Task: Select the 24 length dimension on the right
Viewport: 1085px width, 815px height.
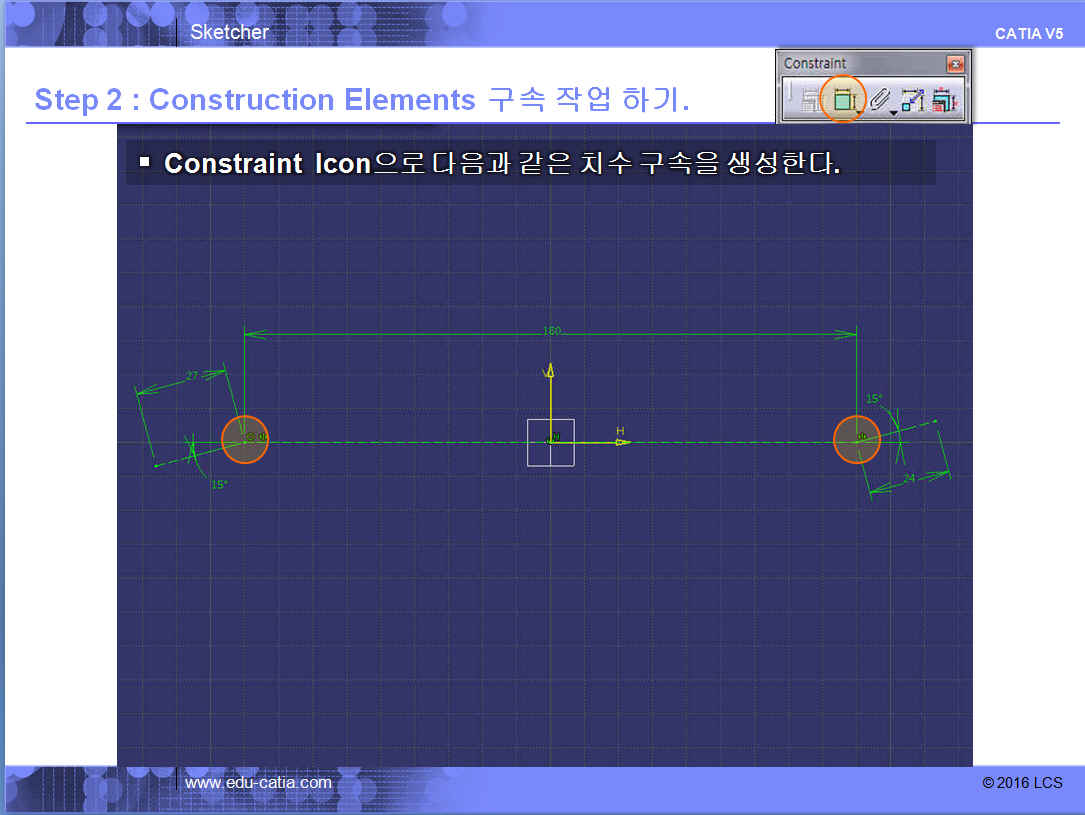Action: tap(909, 479)
